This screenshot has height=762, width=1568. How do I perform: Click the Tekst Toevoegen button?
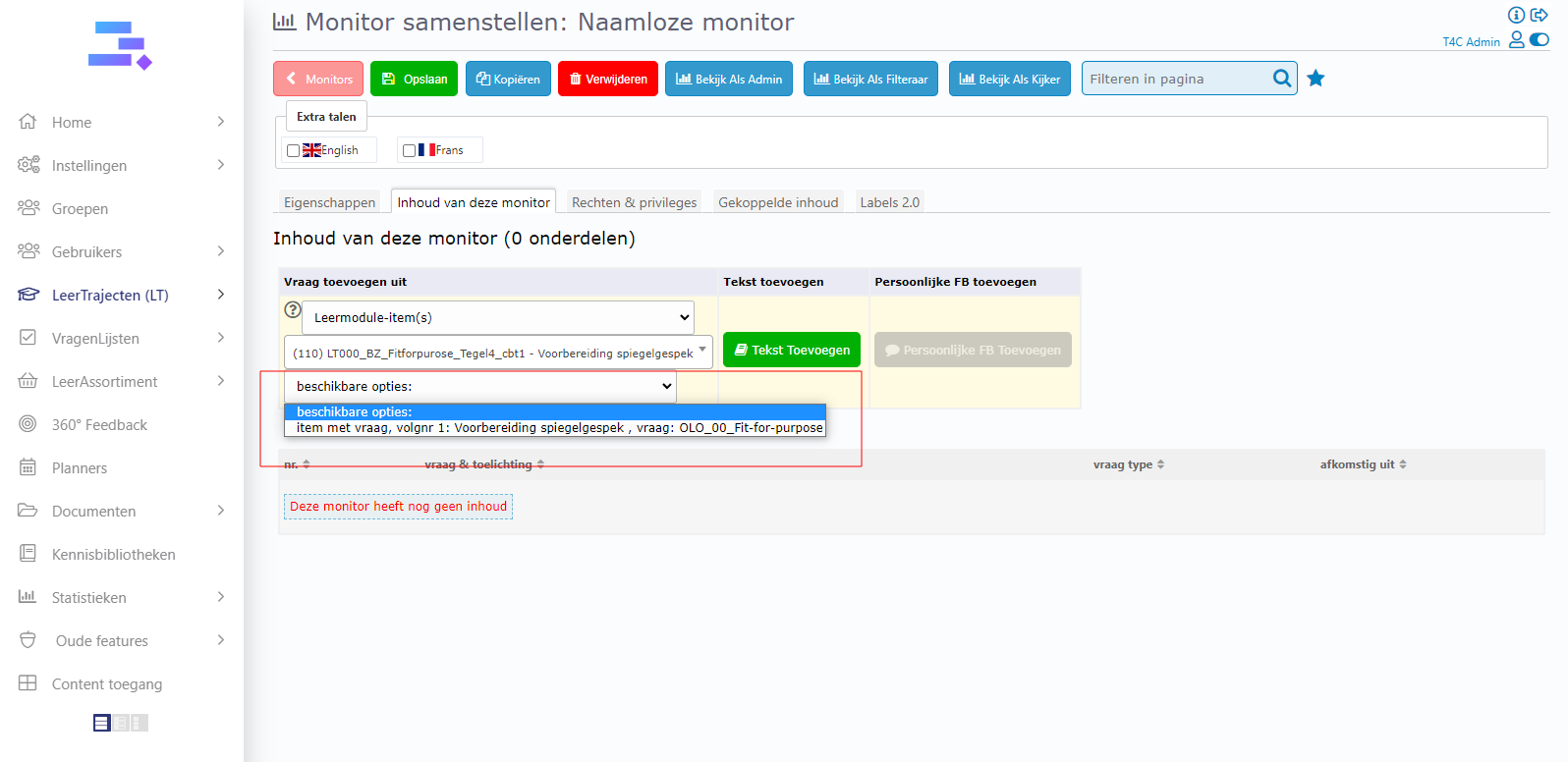click(791, 351)
